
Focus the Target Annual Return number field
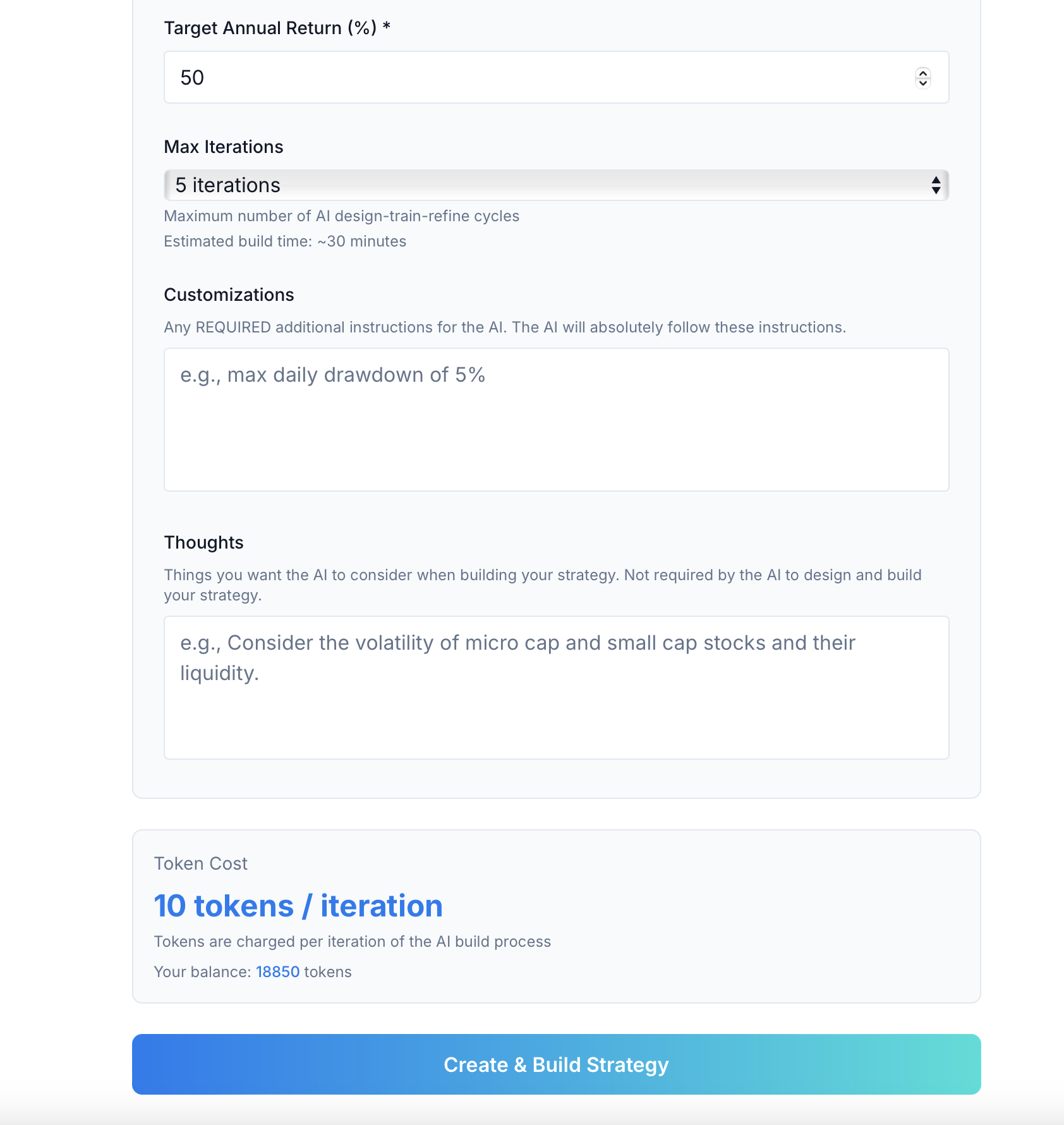pyautogui.click(x=537, y=77)
